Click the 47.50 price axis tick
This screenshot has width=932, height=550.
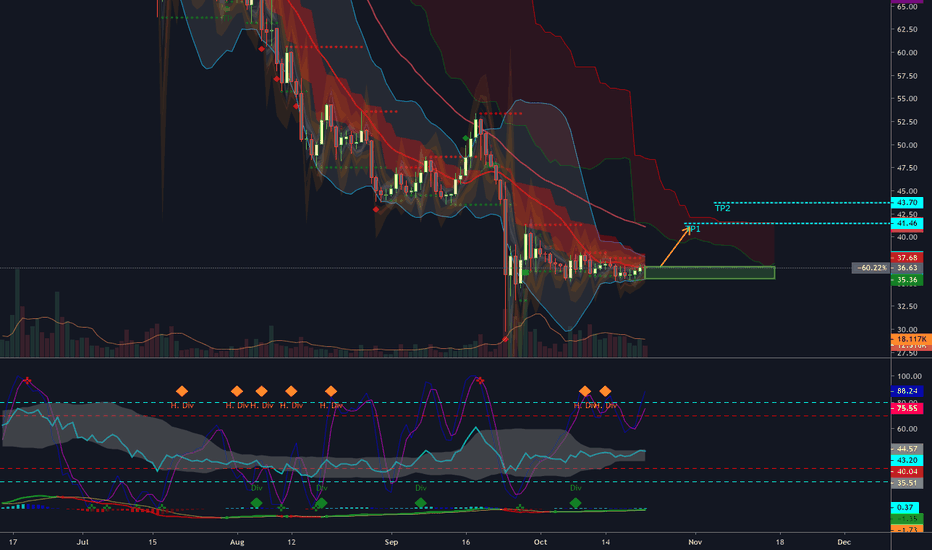pyautogui.click(x=907, y=168)
